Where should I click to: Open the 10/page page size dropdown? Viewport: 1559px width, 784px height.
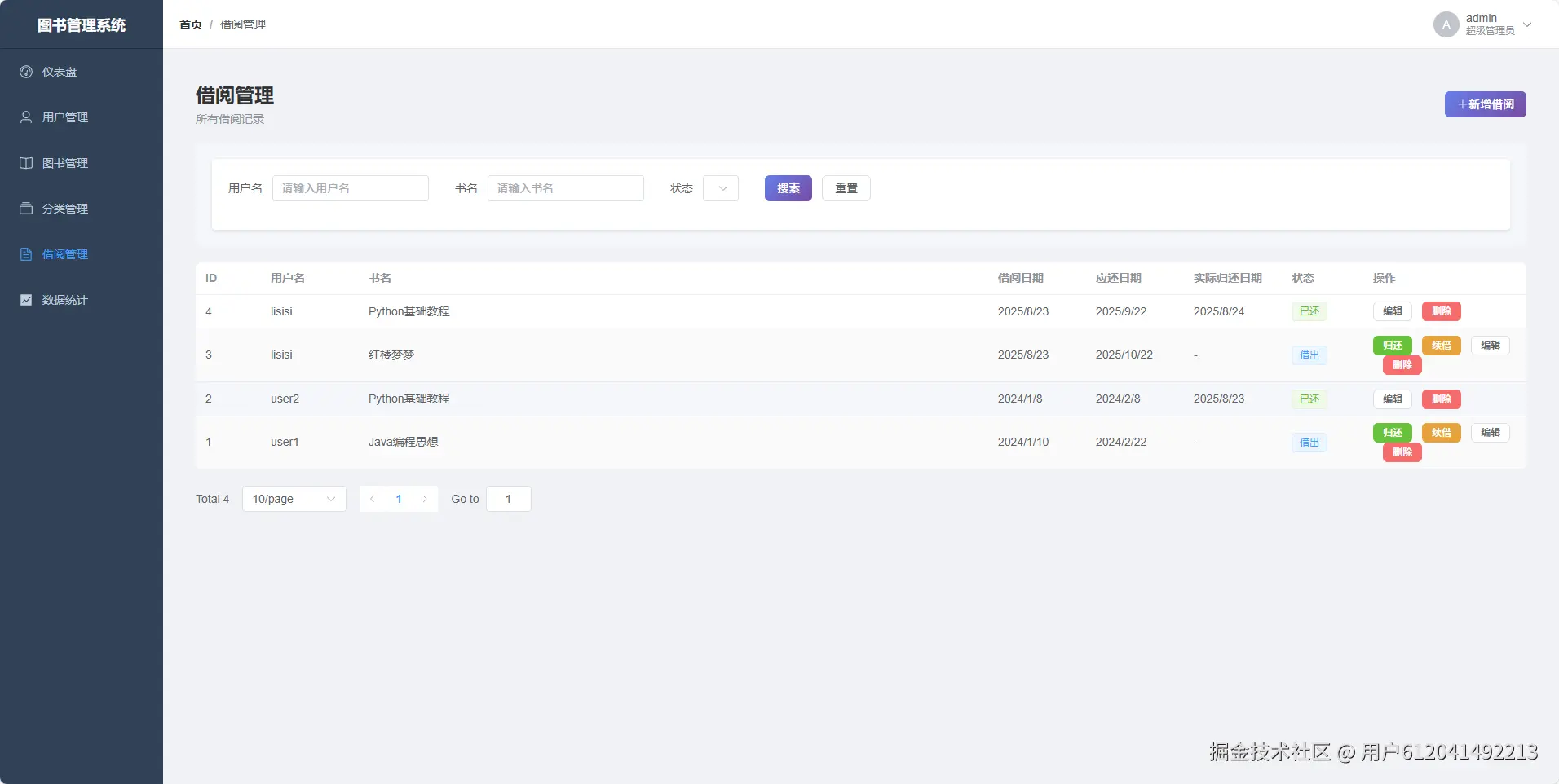(x=294, y=499)
